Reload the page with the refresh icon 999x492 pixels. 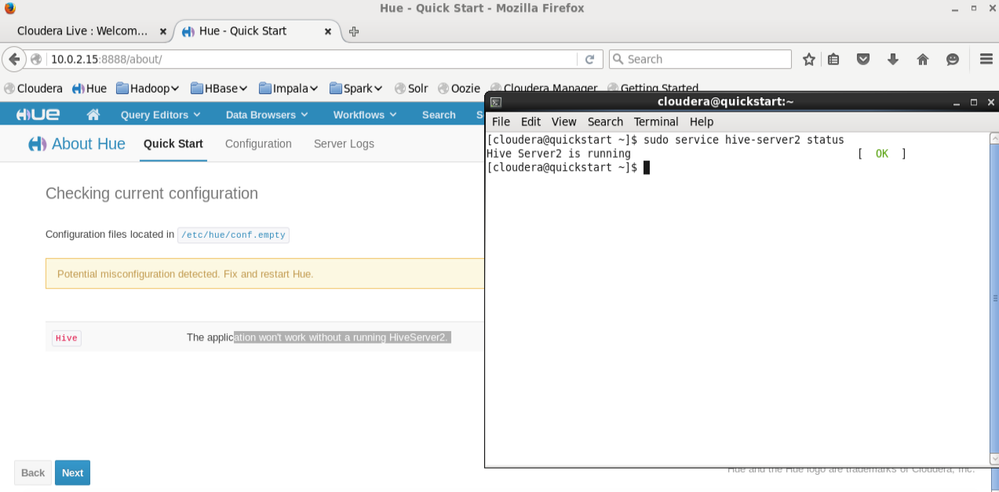pos(589,59)
